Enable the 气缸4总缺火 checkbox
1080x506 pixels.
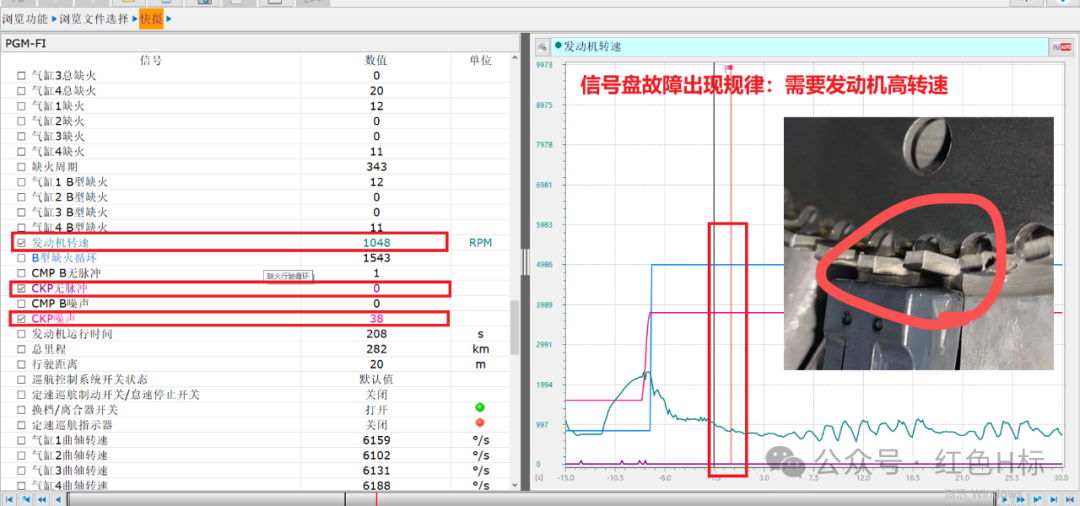tap(21, 91)
